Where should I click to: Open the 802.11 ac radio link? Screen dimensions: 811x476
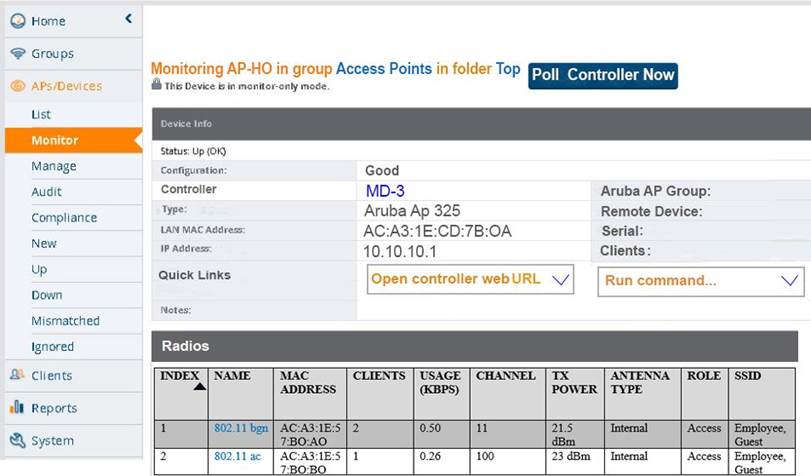click(237, 456)
